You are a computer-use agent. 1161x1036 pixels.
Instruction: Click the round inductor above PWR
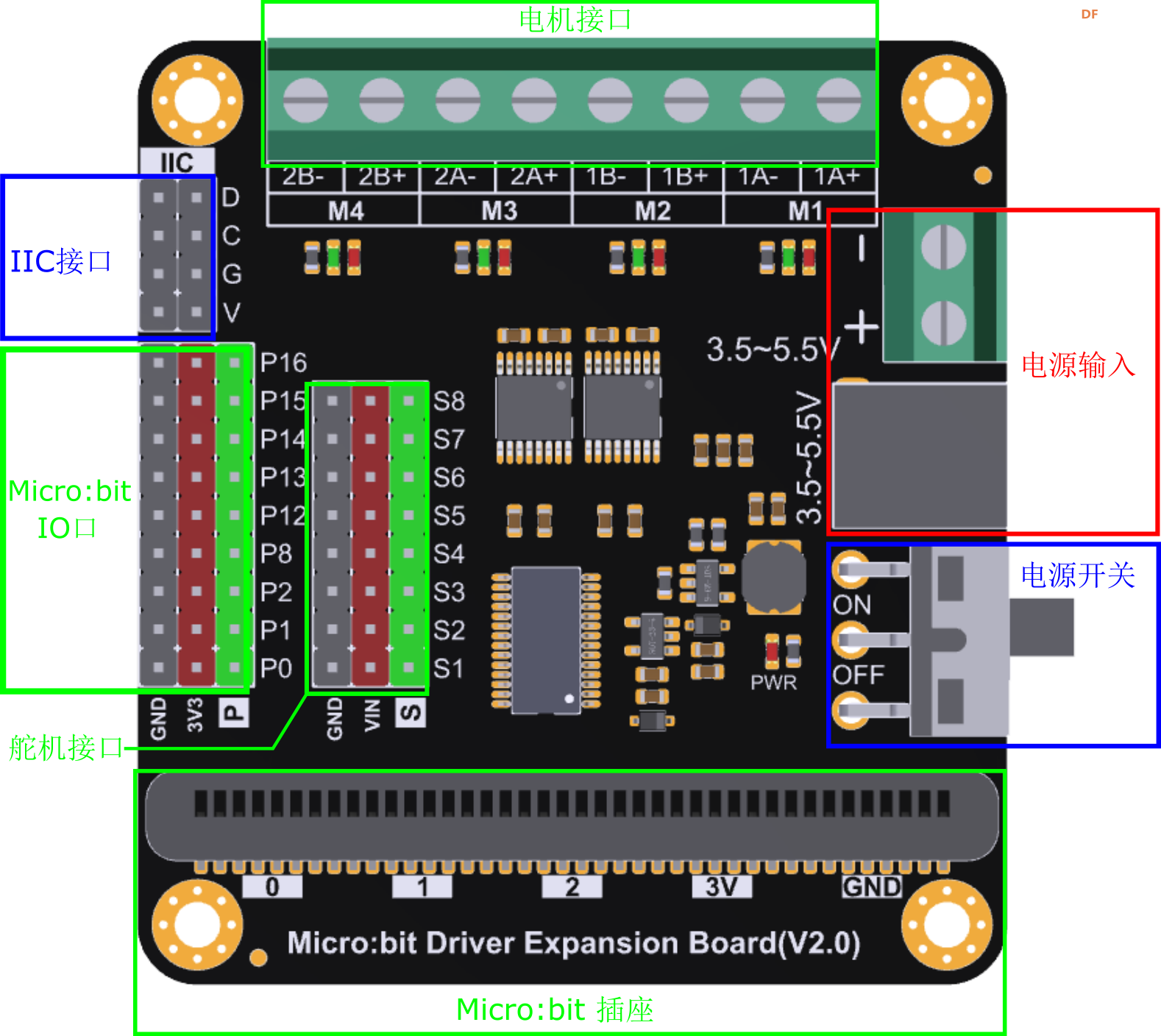(773, 578)
